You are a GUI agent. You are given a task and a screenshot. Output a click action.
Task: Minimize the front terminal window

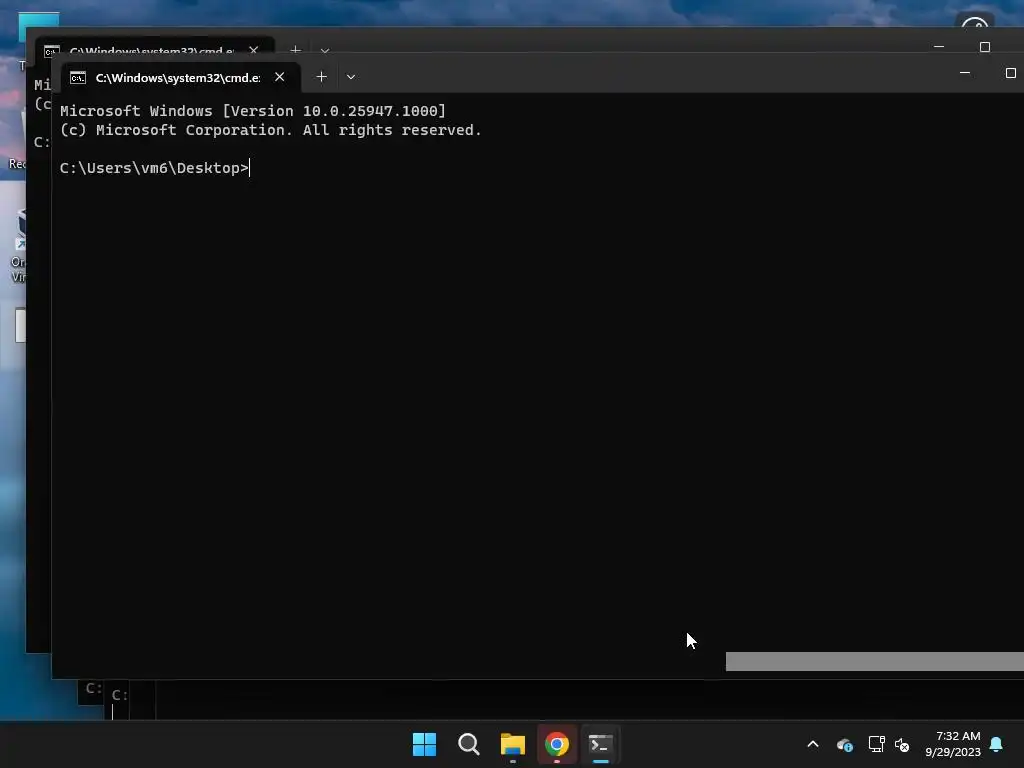pyautogui.click(x=965, y=73)
